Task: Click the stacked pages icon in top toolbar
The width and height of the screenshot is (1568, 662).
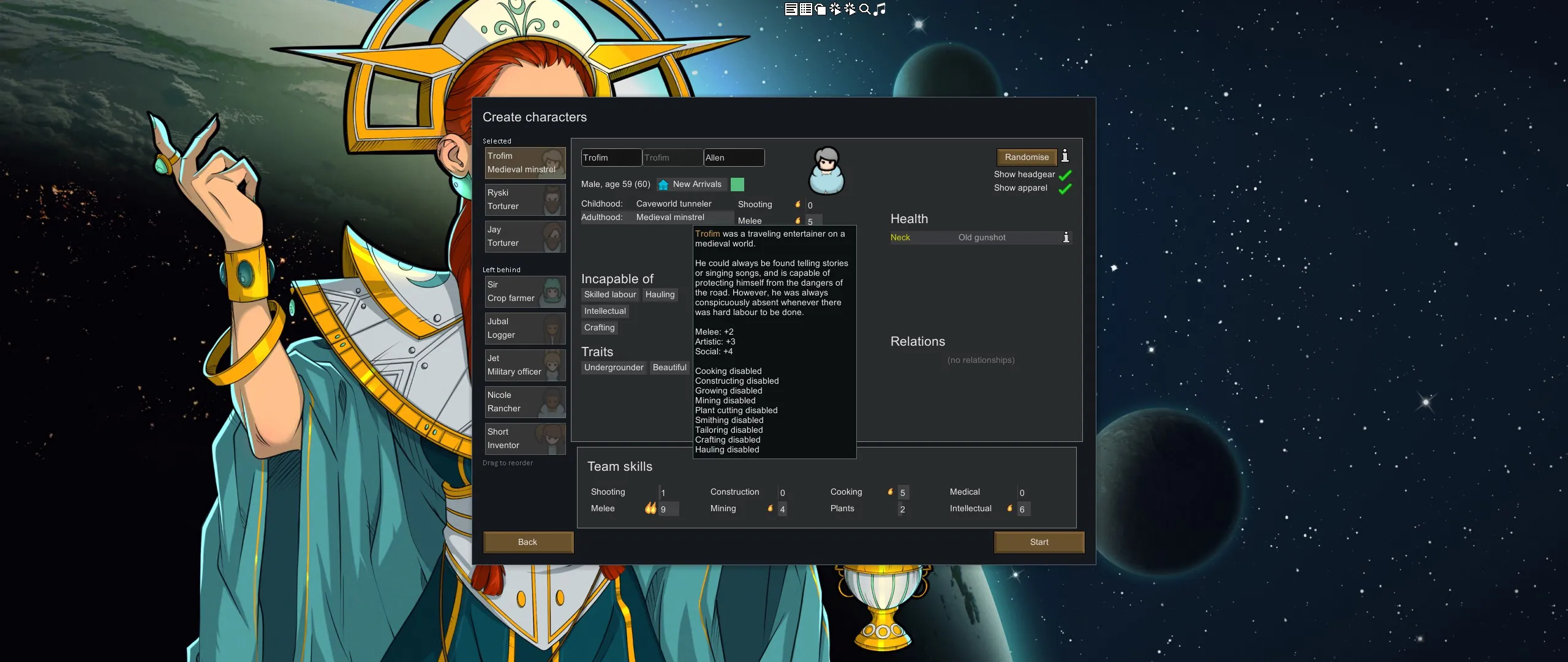Action: [x=820, y=9]
